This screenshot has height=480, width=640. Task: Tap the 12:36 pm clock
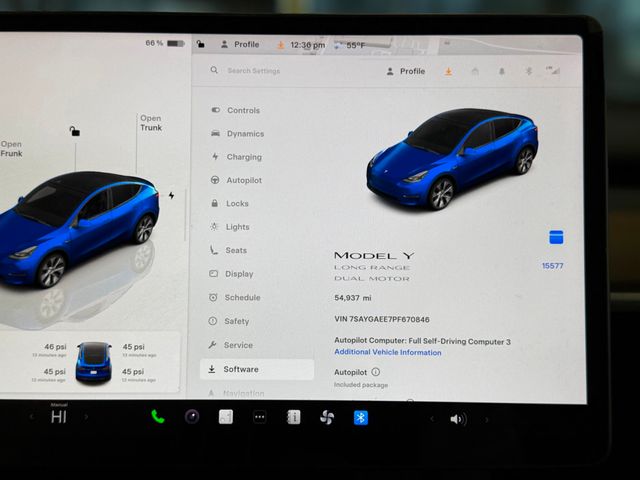(308, 45)
